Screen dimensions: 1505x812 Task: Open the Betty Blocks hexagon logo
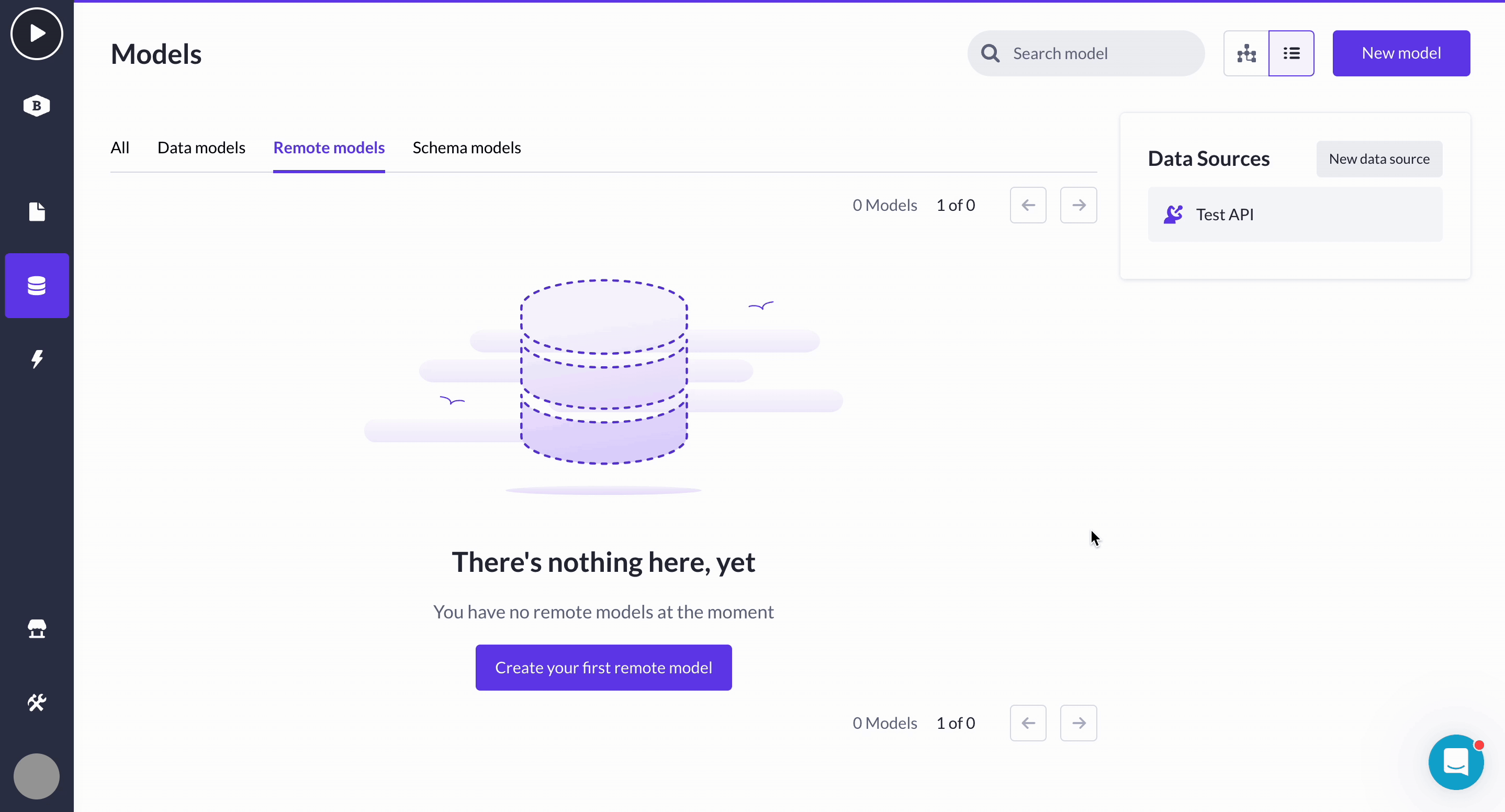[37, 106]
